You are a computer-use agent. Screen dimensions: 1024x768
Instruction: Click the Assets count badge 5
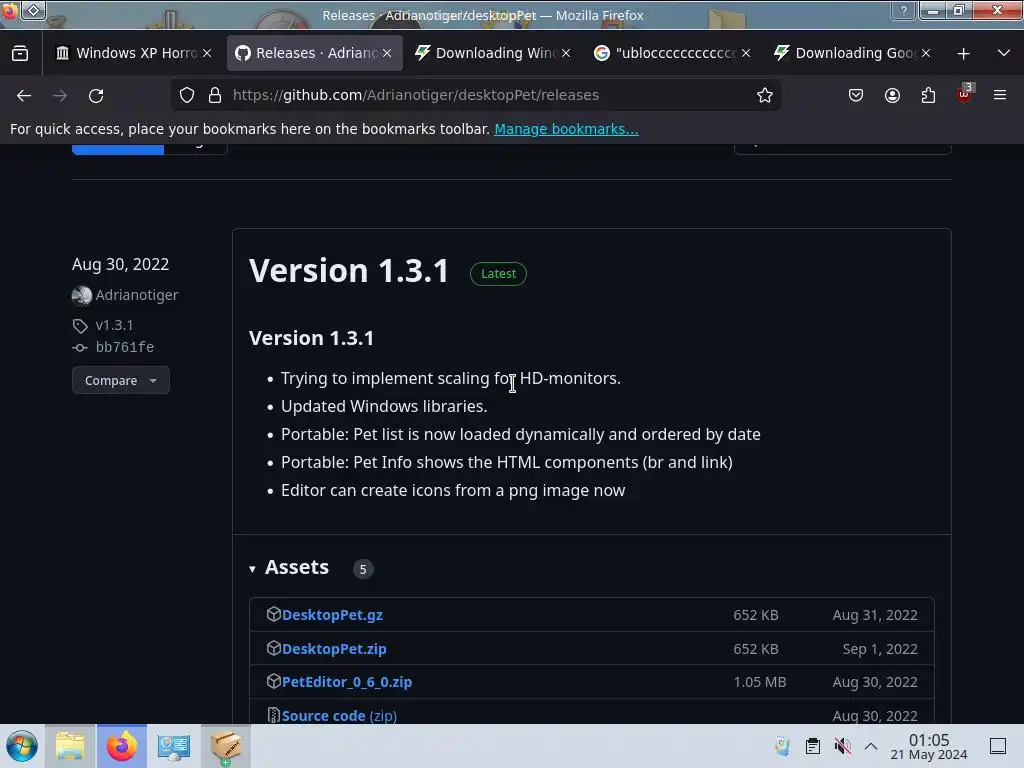[x=363, y=569]
